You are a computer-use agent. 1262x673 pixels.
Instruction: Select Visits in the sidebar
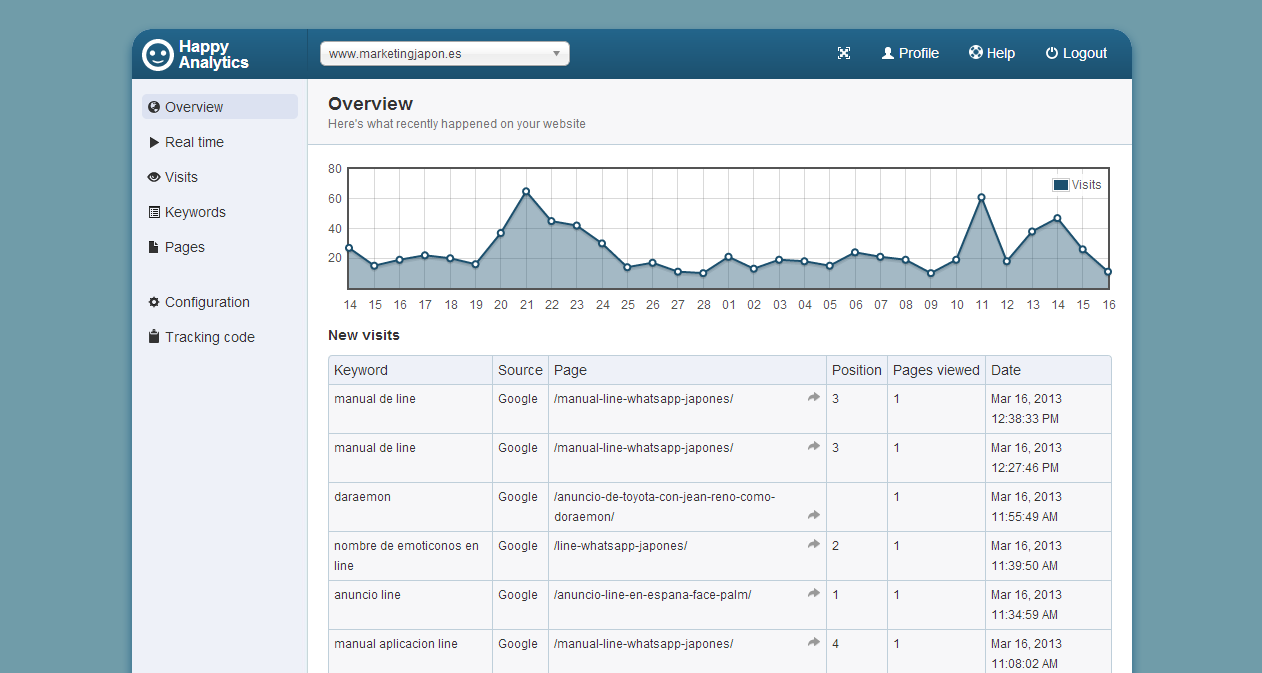pos(181,177)
